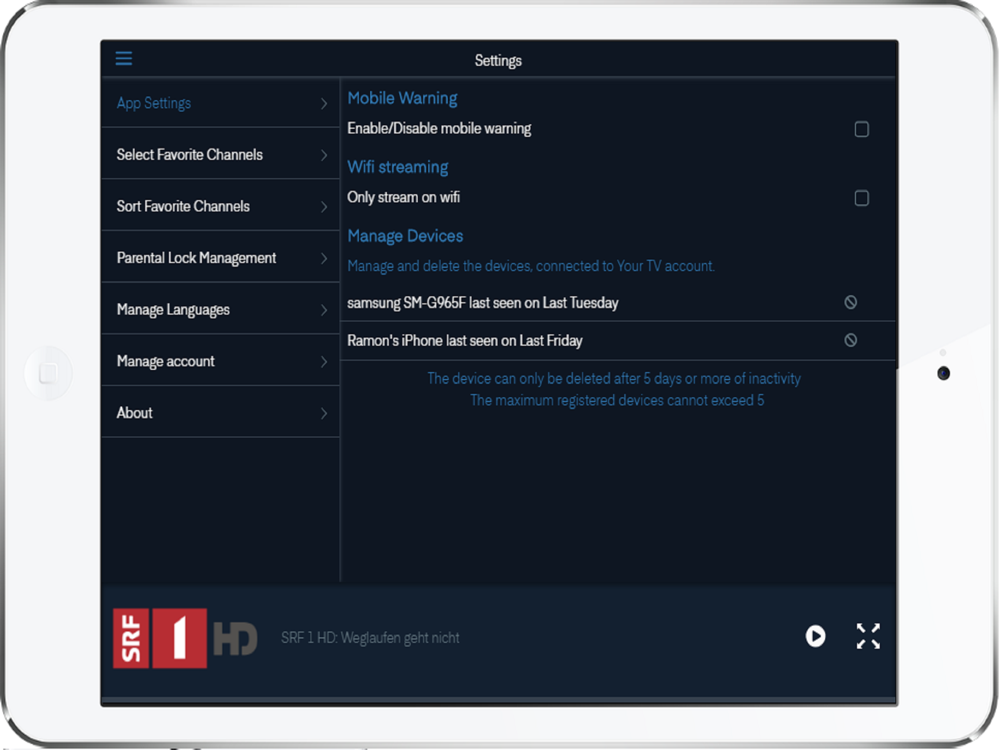Expand Parental Lock Management chevron
This screenshot has width=1000, height=750.
pyautogui.click(x=324, y=258)
